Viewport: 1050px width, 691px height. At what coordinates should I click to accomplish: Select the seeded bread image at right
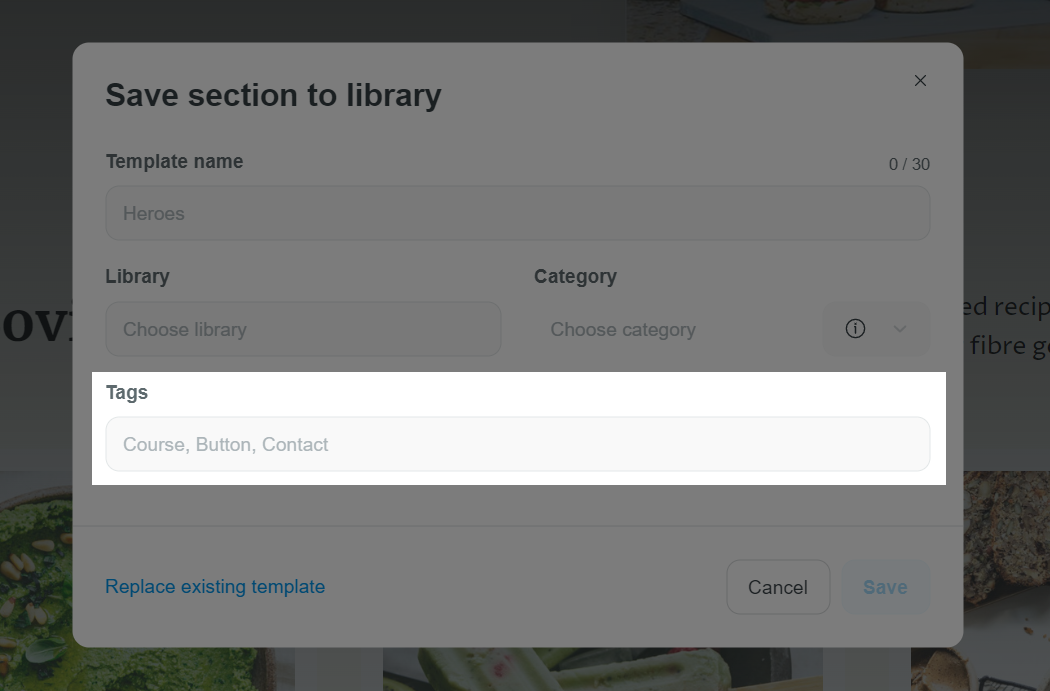1006,581
